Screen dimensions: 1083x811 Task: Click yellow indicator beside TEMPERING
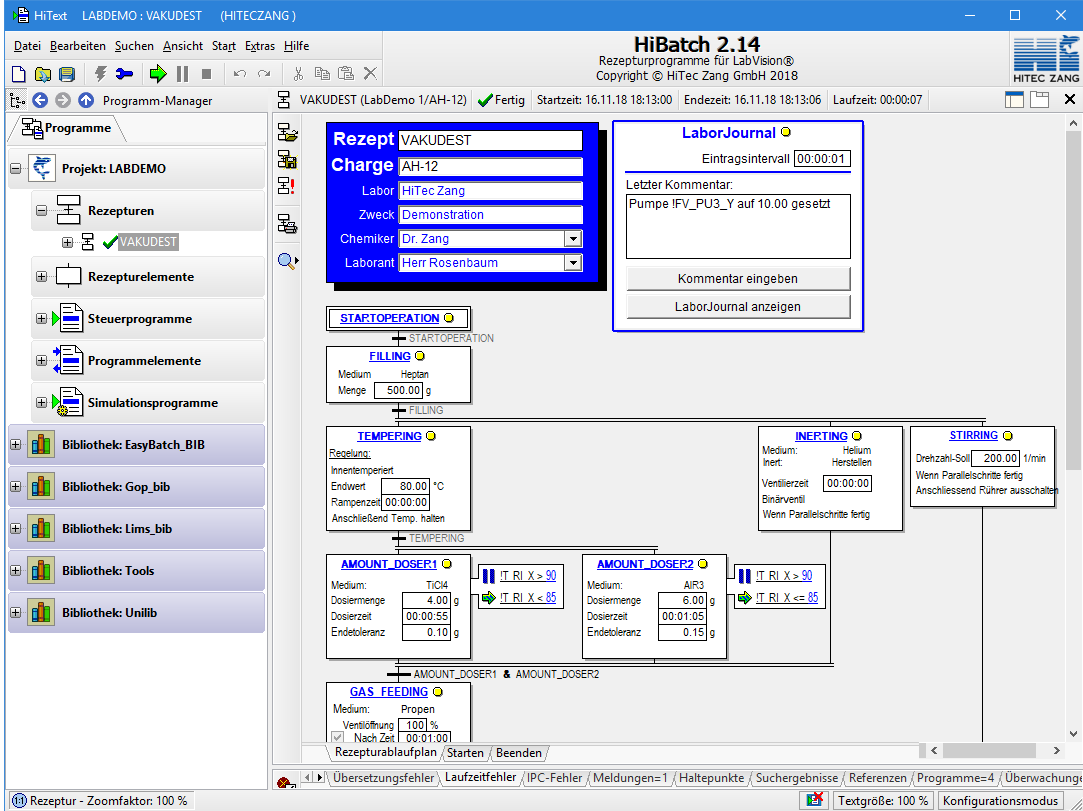(x=430, y=436)
